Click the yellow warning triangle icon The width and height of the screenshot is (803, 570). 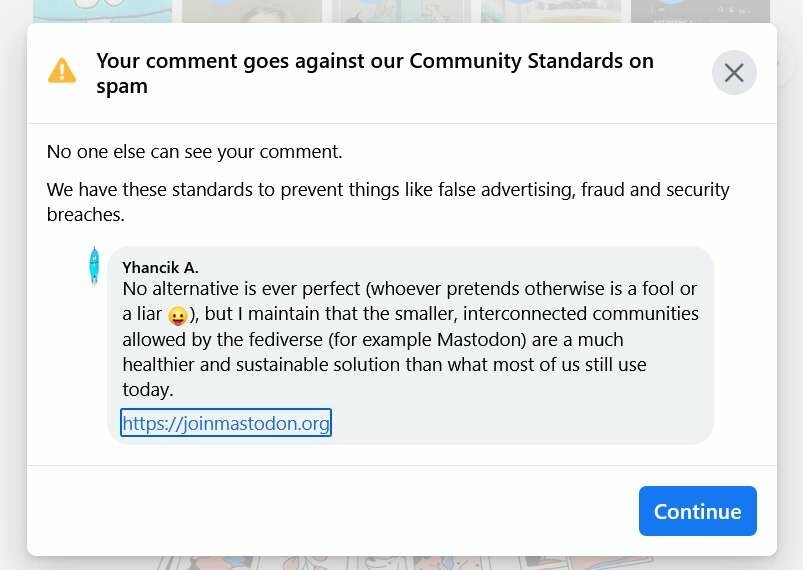(x=62, y=71)
